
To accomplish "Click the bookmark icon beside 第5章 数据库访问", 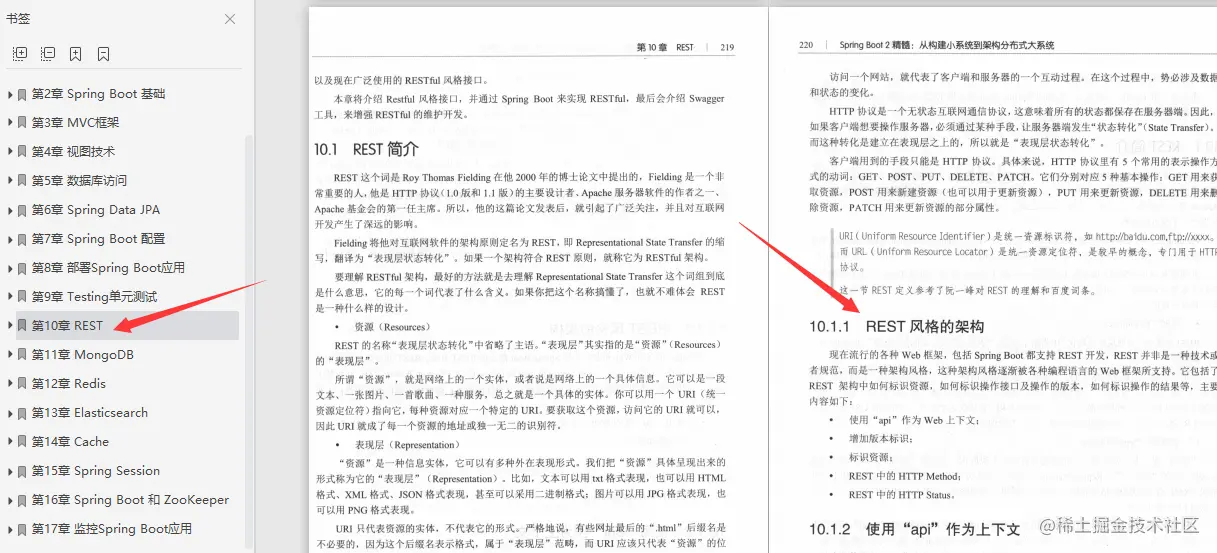I will click(x=22, y=181).
